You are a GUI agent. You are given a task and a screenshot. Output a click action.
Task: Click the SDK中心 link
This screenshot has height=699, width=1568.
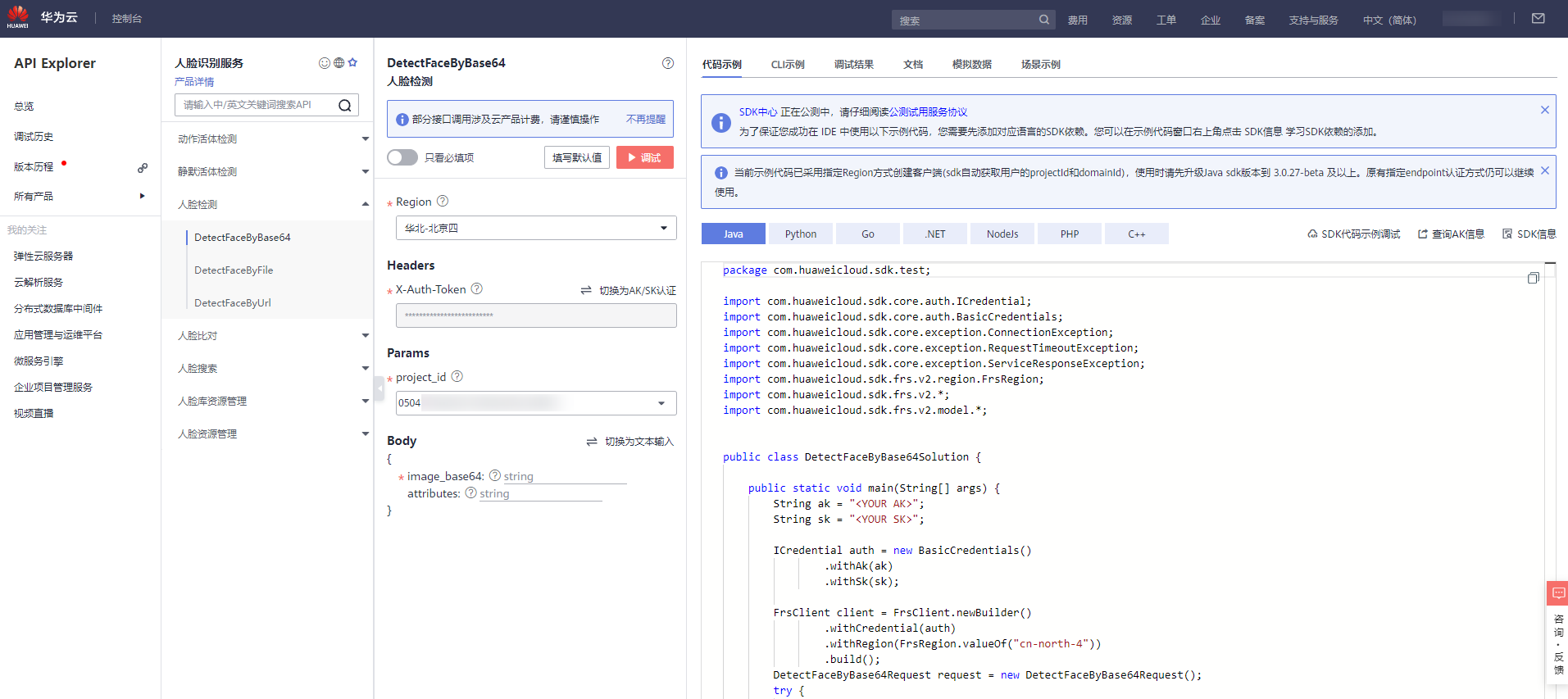coord(758,112)
